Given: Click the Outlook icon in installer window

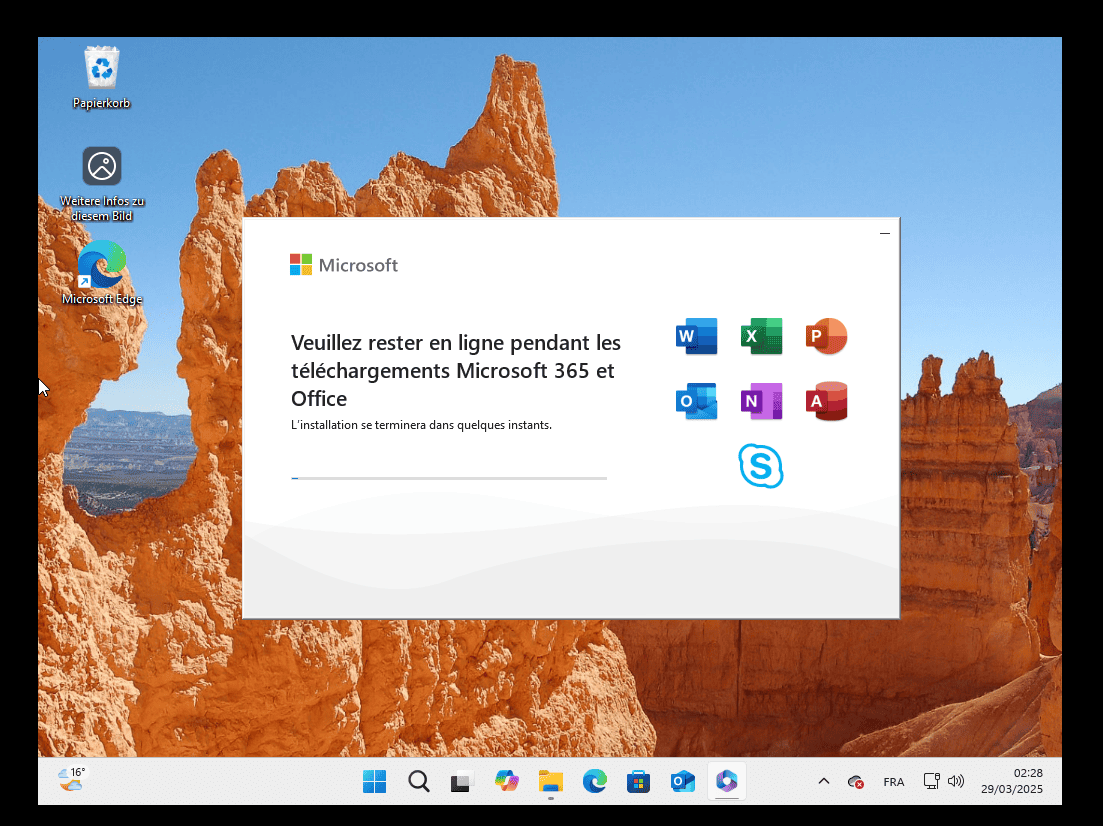Looking at the screenshot, I should 697,401.
